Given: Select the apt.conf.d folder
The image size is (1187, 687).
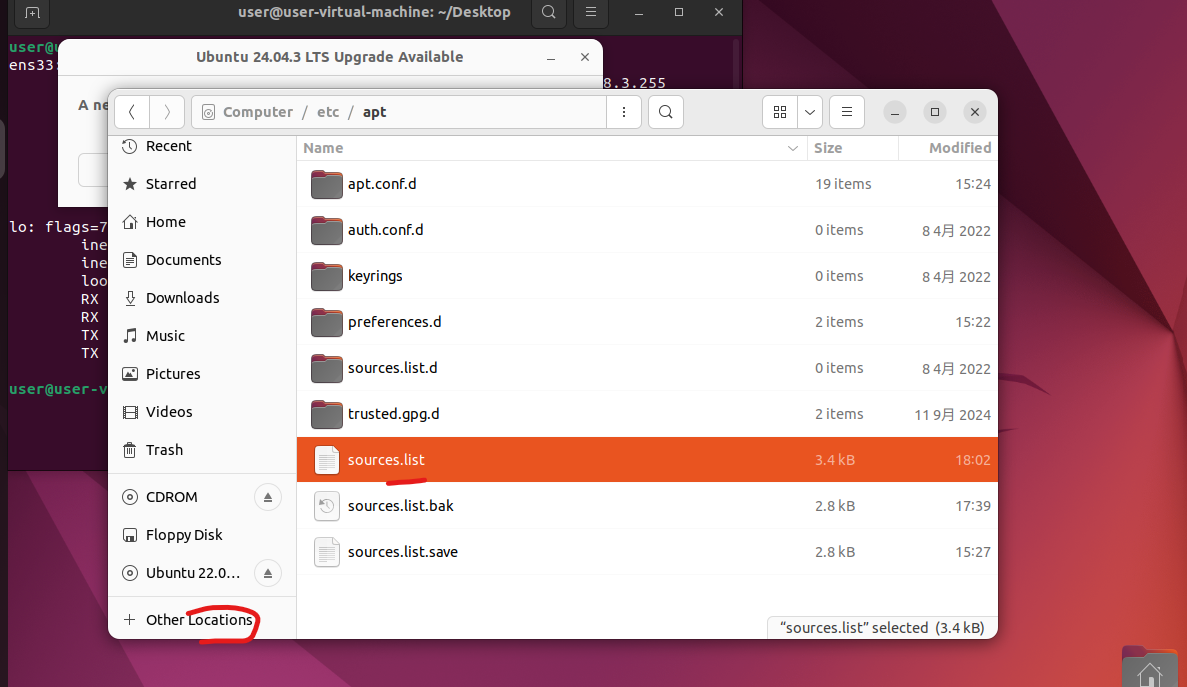Looking at the screenshot, I should click(647, 184).
